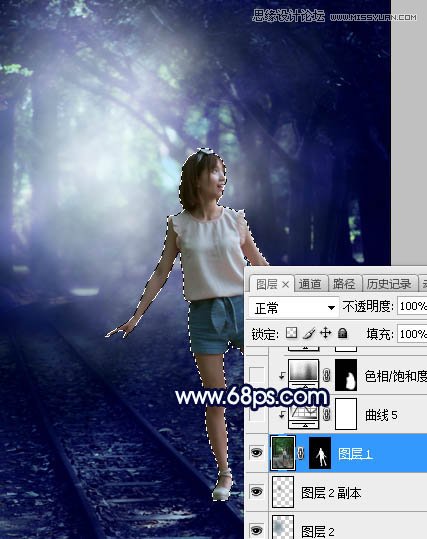The height and width of the screenshot is (539, 427).
Task: Select 曲线 5 white layer mask
Action: 346,414
